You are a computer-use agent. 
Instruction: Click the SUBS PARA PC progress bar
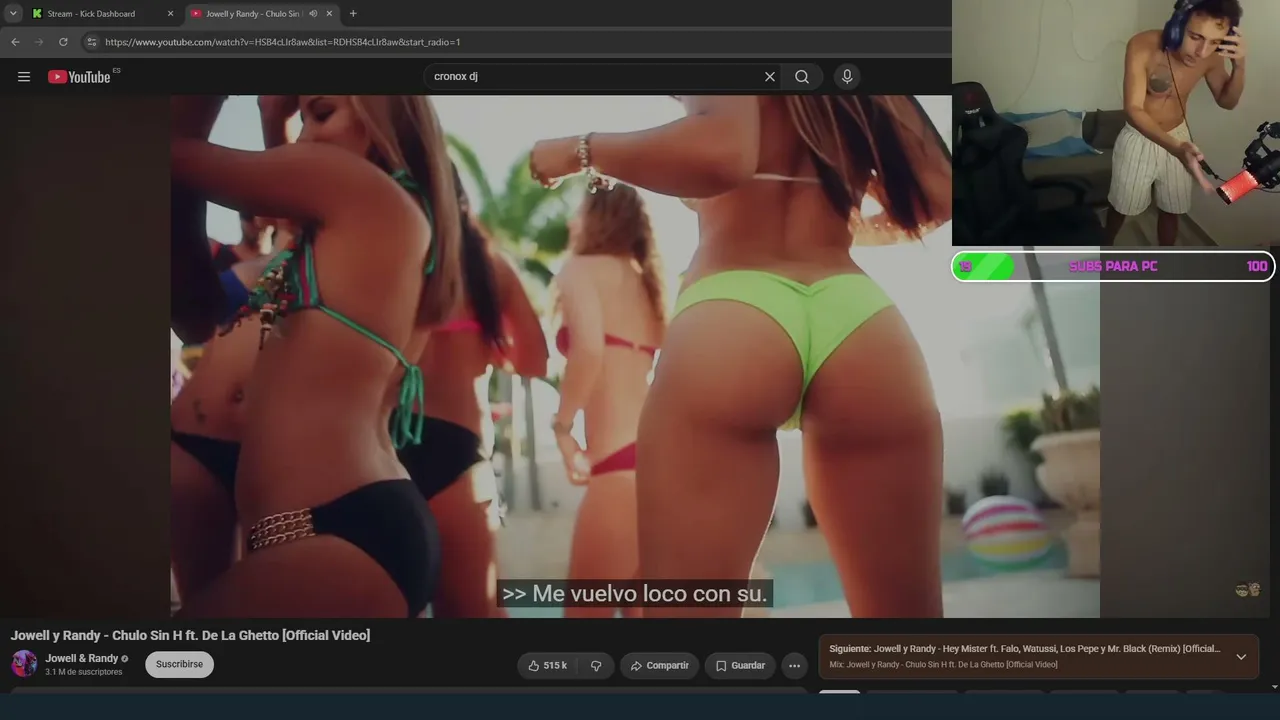pyautogui.click(x=1112, y=266)
